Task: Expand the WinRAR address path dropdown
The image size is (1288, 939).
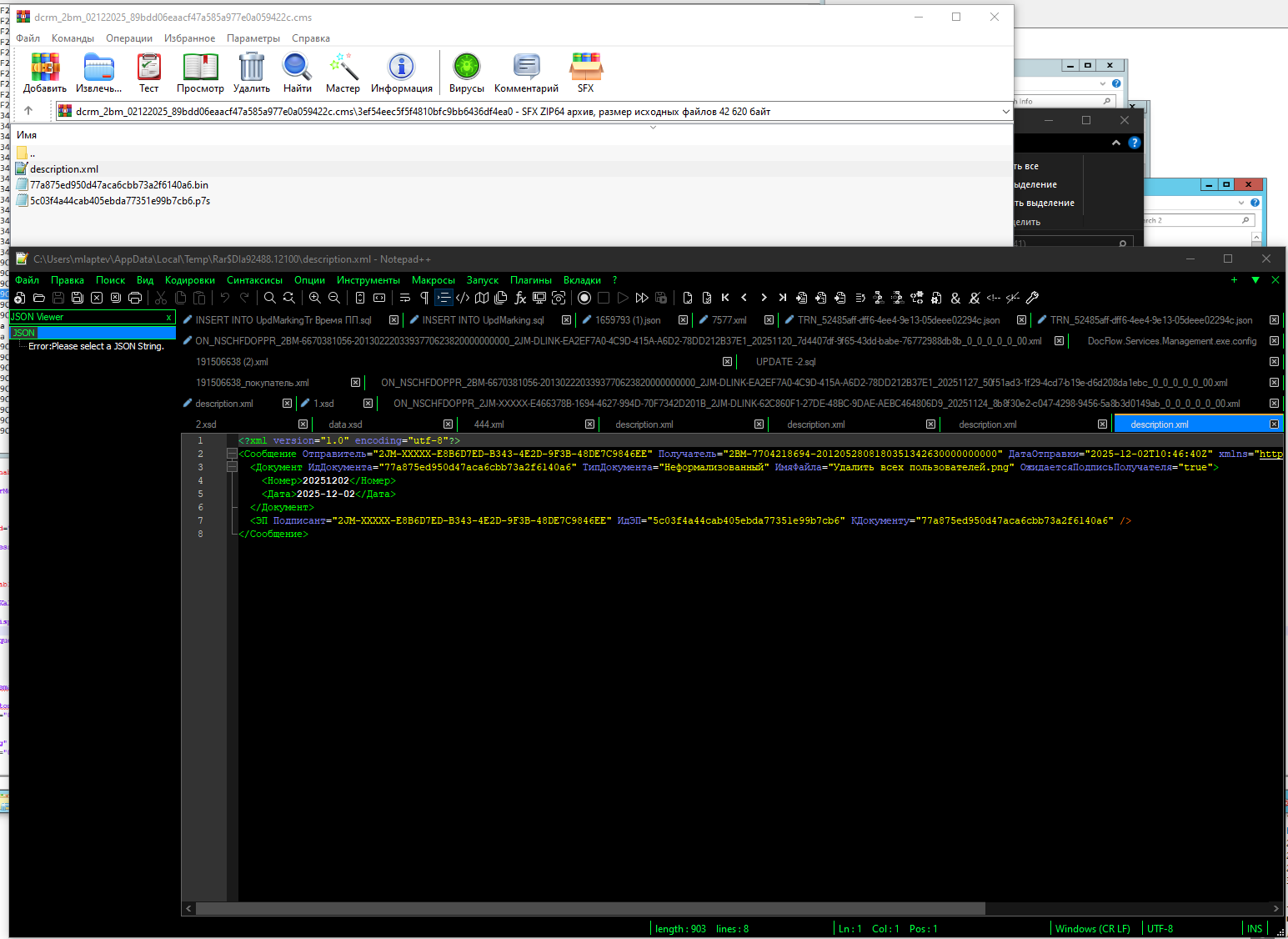Action: pyautogui.click(x=1005, y=111)
